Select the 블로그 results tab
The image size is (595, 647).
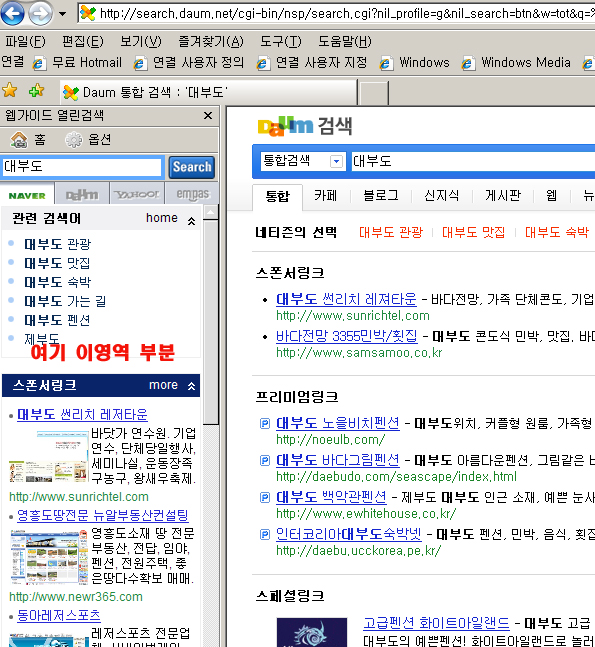pyautogui.click(x=381, y=196)
